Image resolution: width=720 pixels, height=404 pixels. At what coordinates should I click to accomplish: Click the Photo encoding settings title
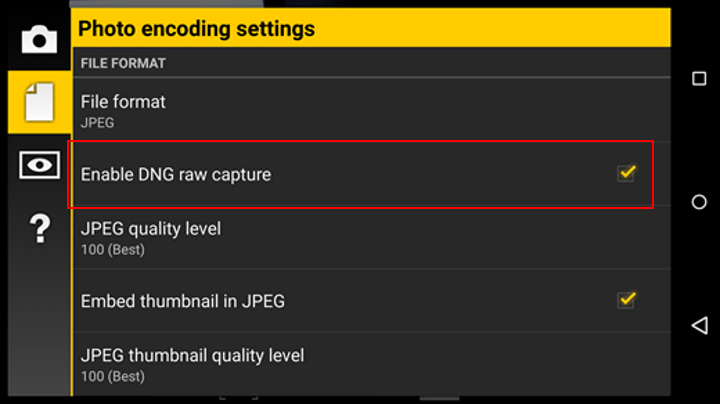pos(197,29)
